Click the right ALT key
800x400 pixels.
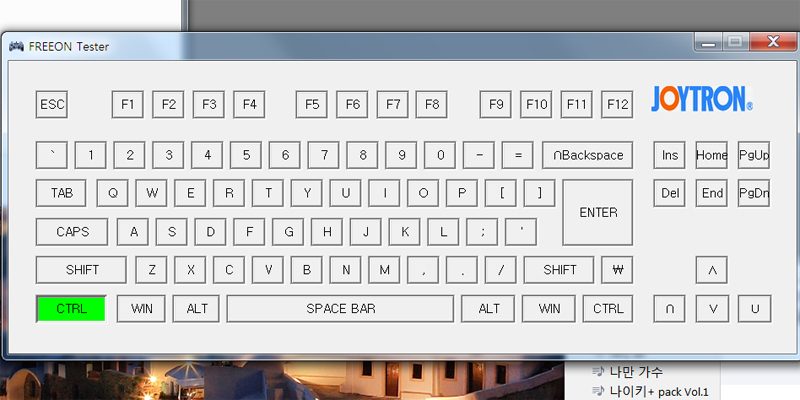coord(488,309)
